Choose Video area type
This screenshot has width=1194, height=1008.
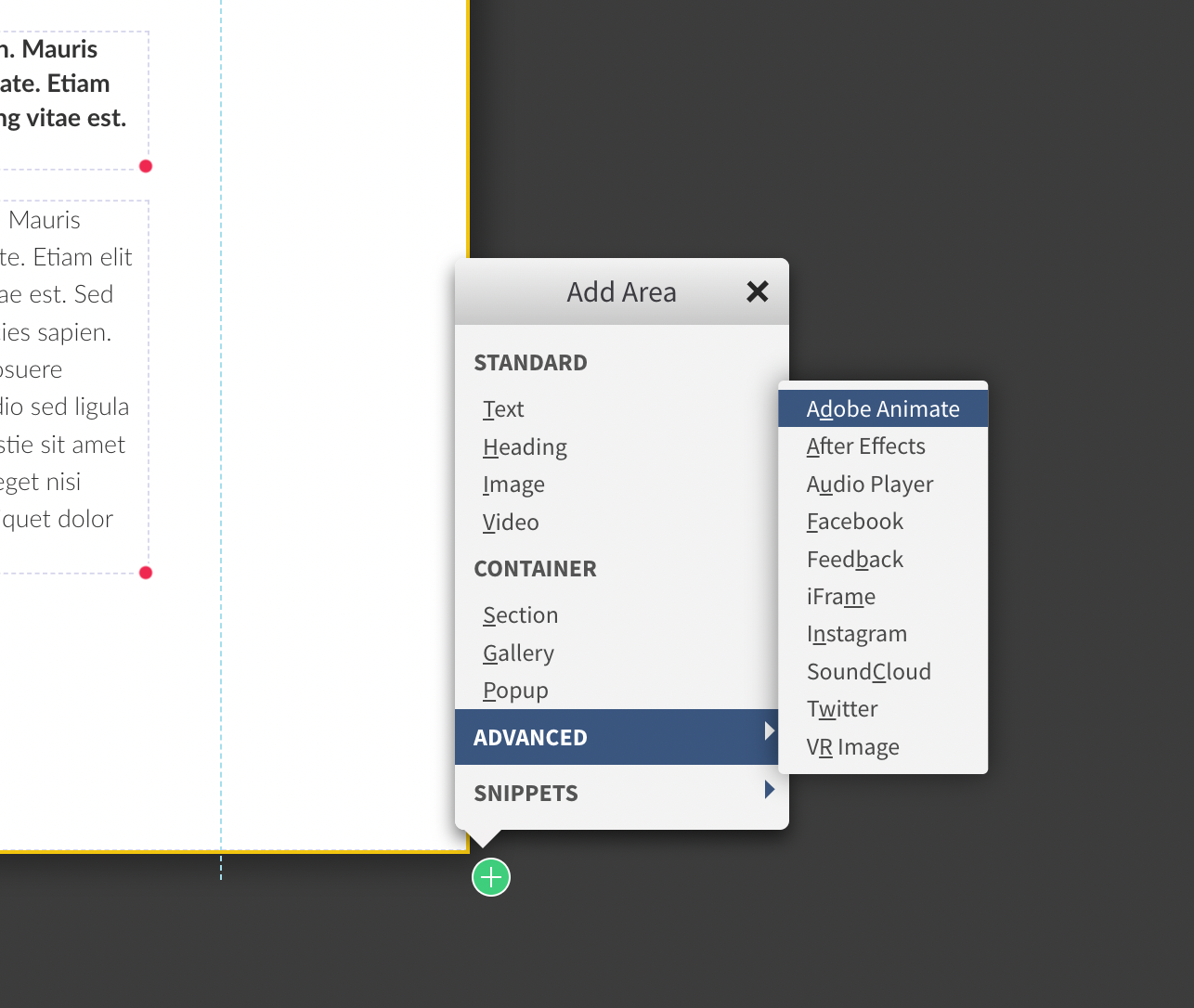tap(511, 523)
